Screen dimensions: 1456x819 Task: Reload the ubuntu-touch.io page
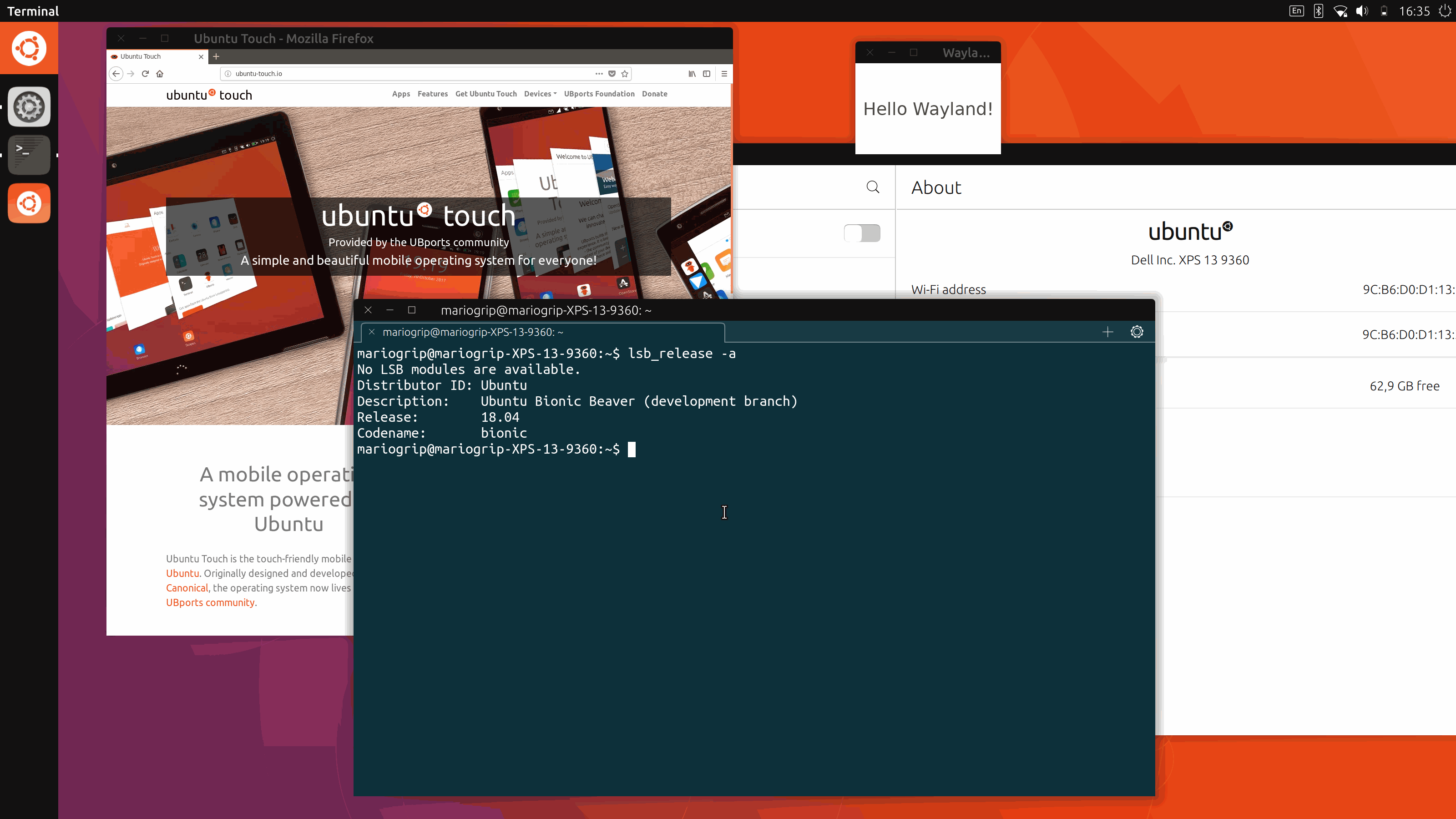(x=145, y=73)
